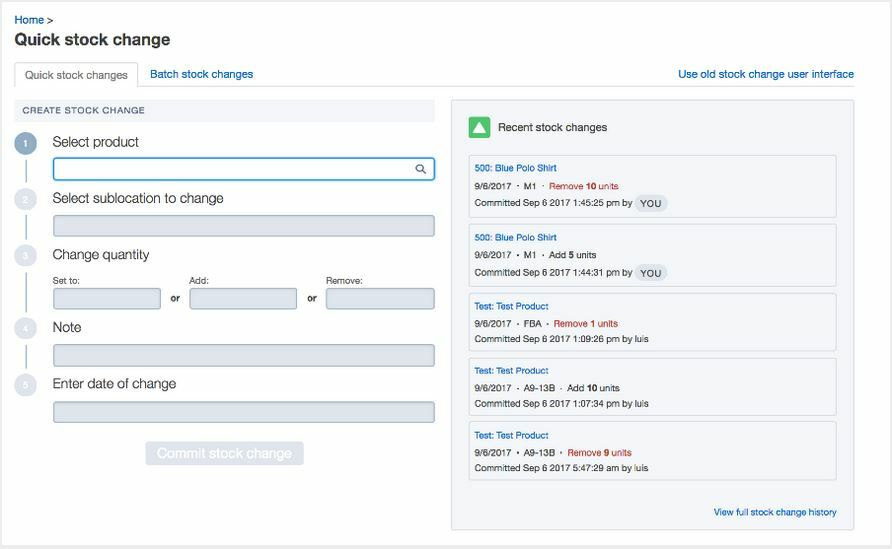Click the Remove quantity field

click(380, 299)
